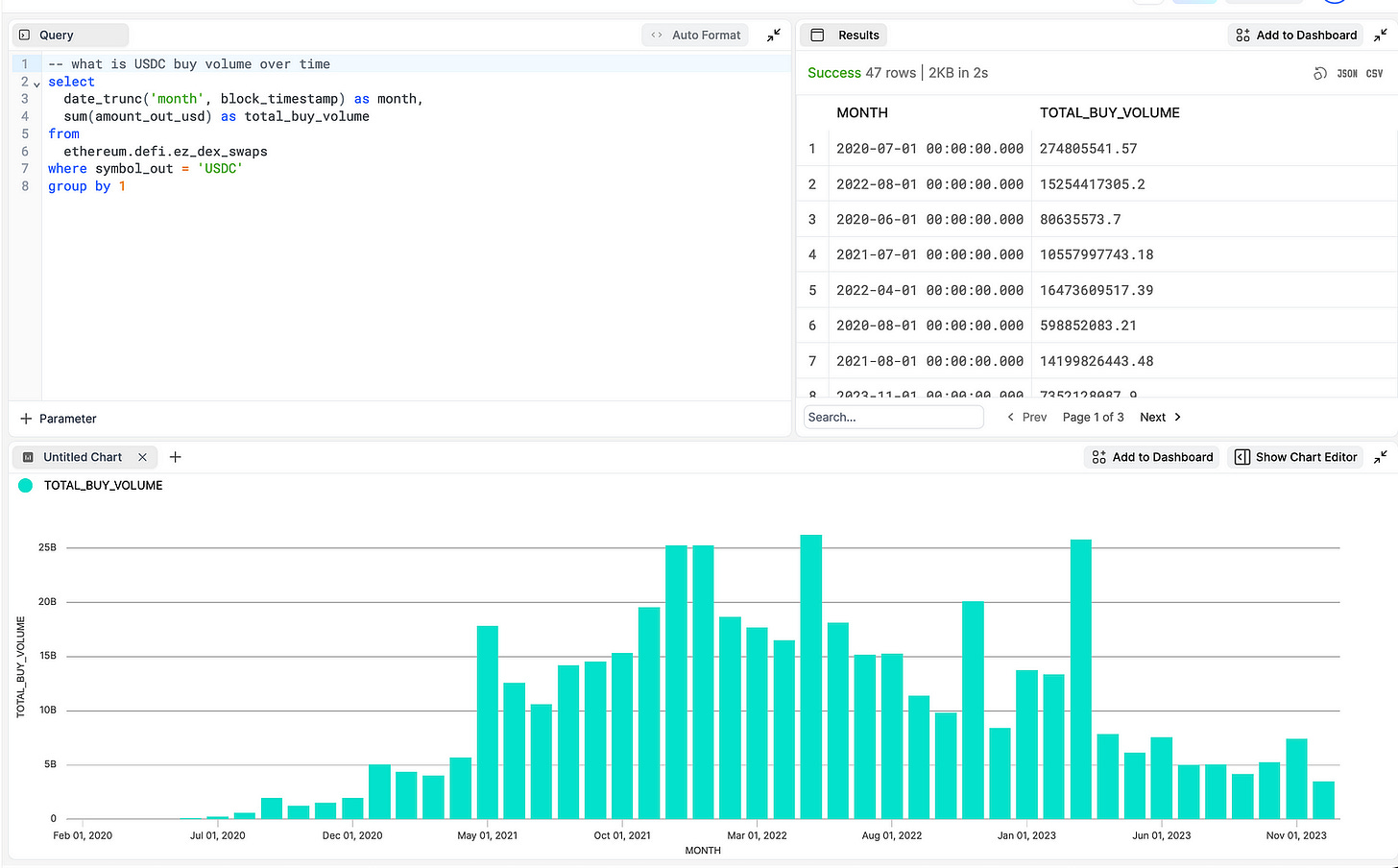Click the Auto Format button
Image resolution: width=1398 pixels, height=868 pixels.
point(696,36)
